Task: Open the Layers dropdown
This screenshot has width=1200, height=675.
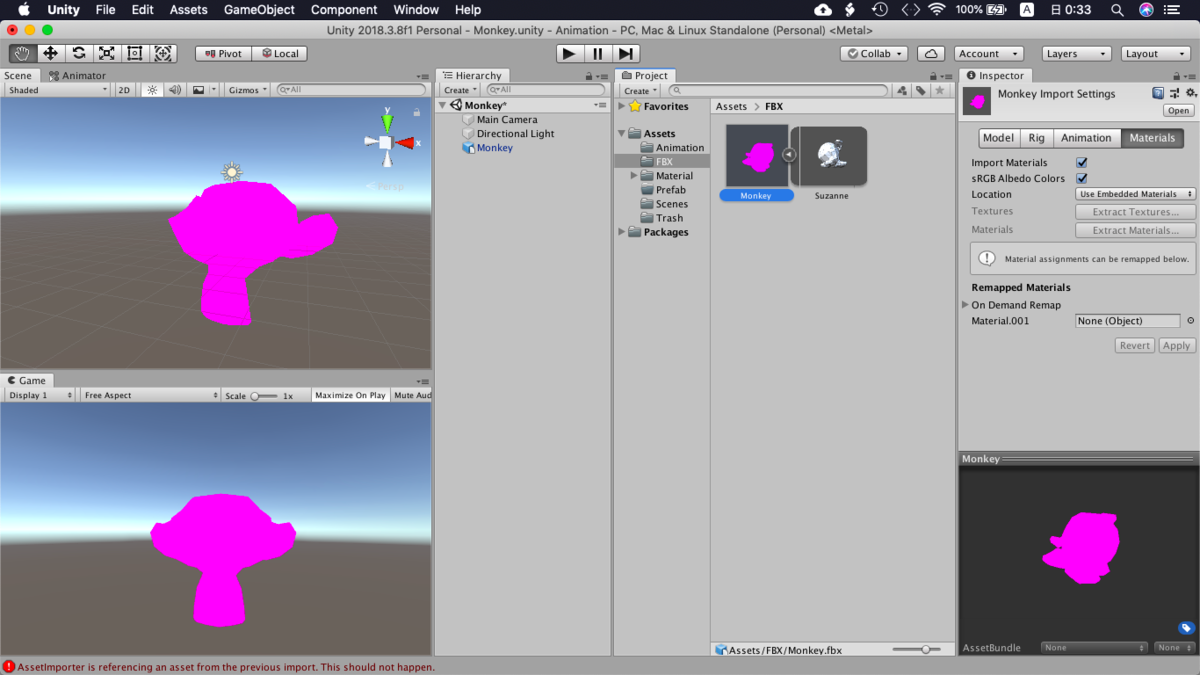Action: coord(1076,54)
